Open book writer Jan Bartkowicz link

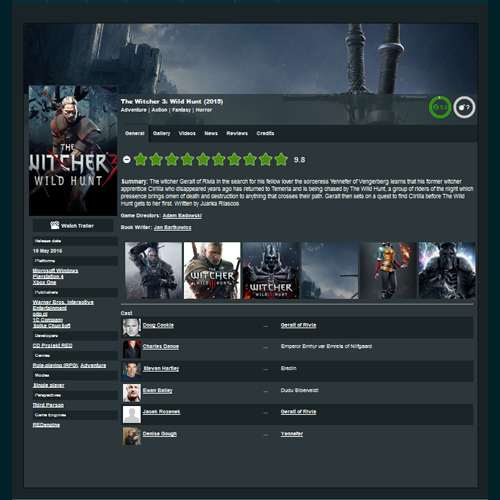coord(172,227)
